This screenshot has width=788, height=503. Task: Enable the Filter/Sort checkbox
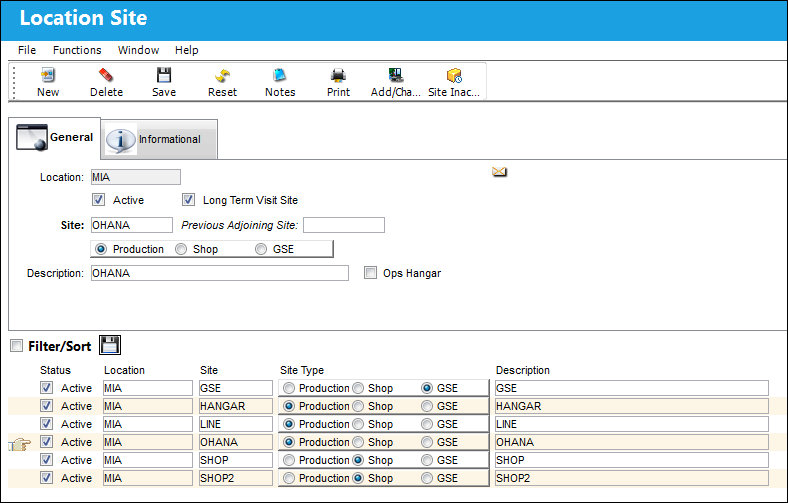tap(17, 346)
